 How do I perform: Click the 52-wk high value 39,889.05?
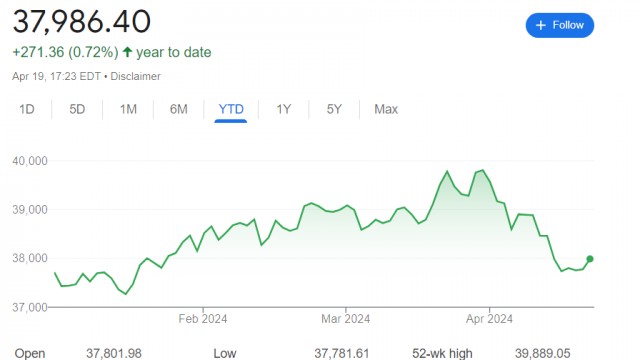(542, 353)
